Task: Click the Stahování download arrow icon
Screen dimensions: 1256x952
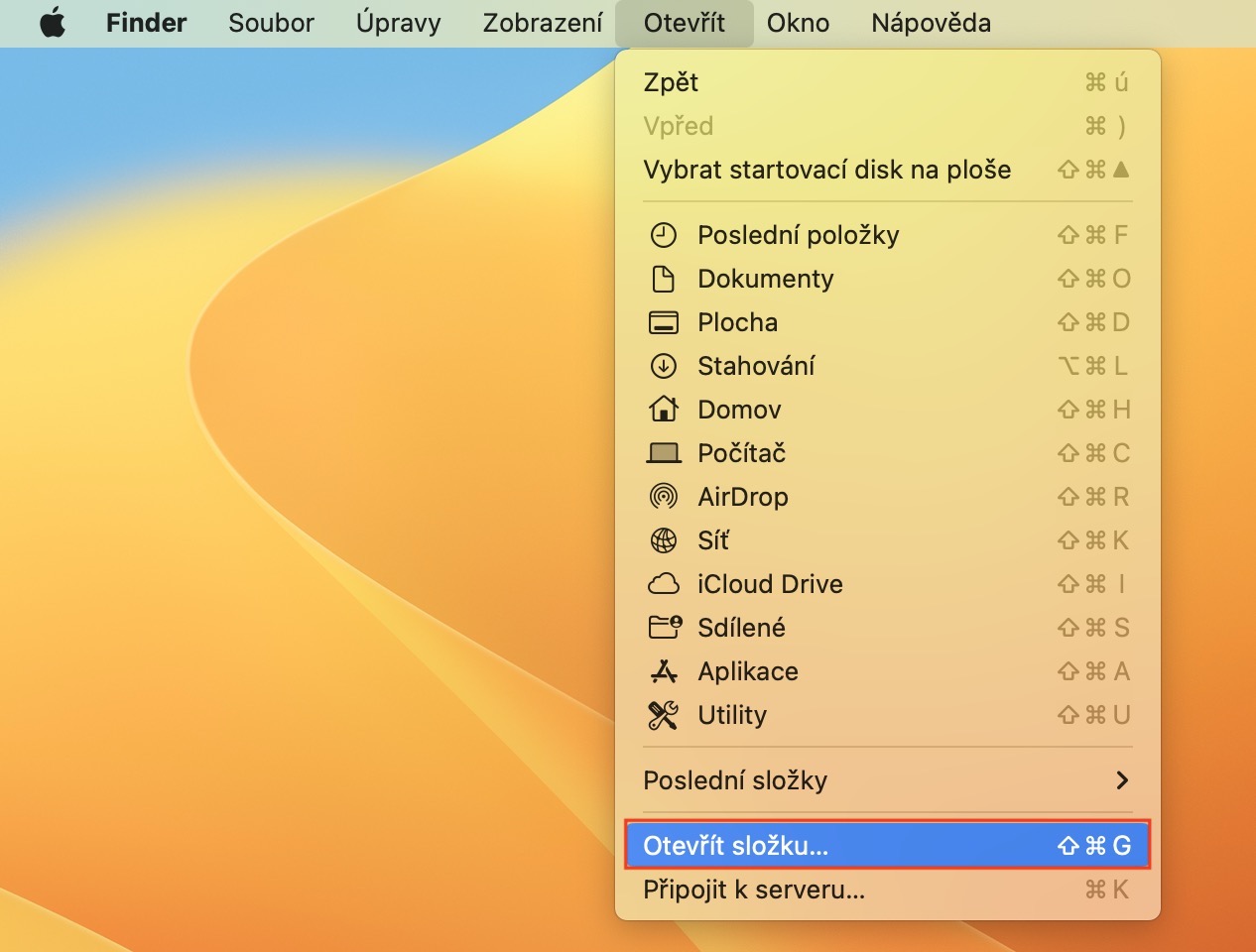Action: pyautogui.click(x=663, y=366)
